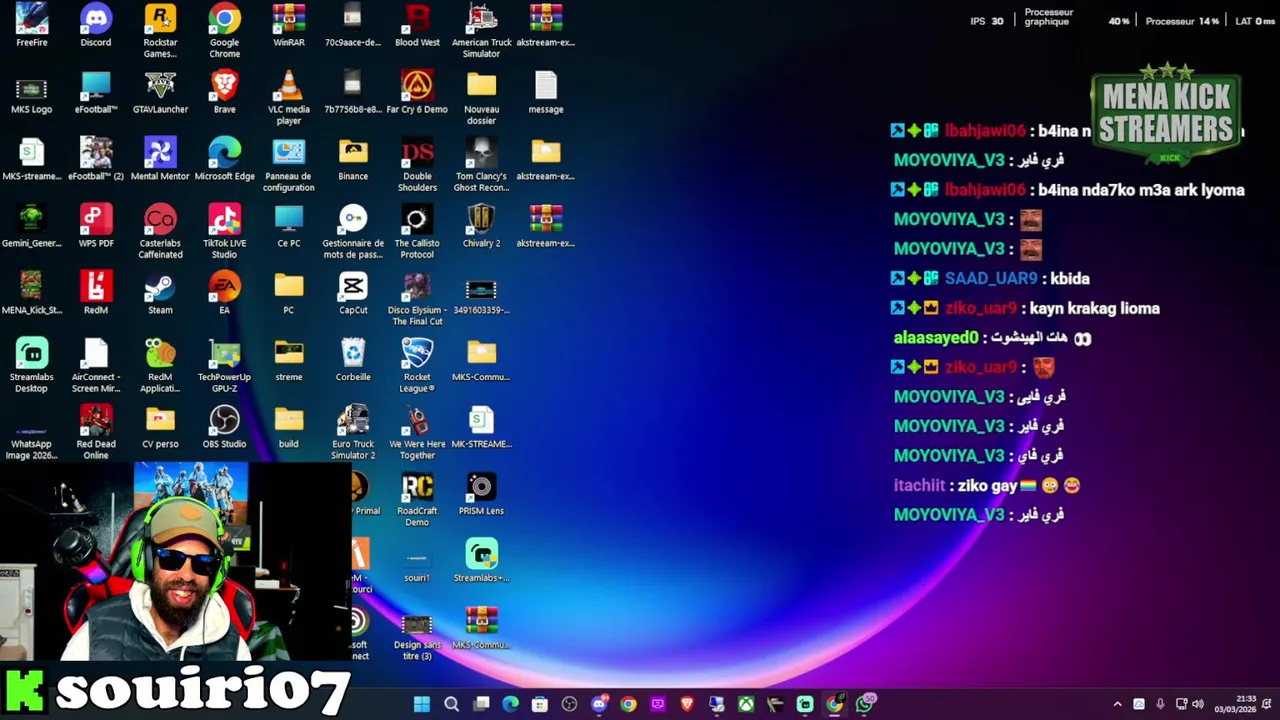Viewport: 1280px width, 720px height.
Task: Open the Google Chrome desktop shortcut
Action: tap(224, 31)
